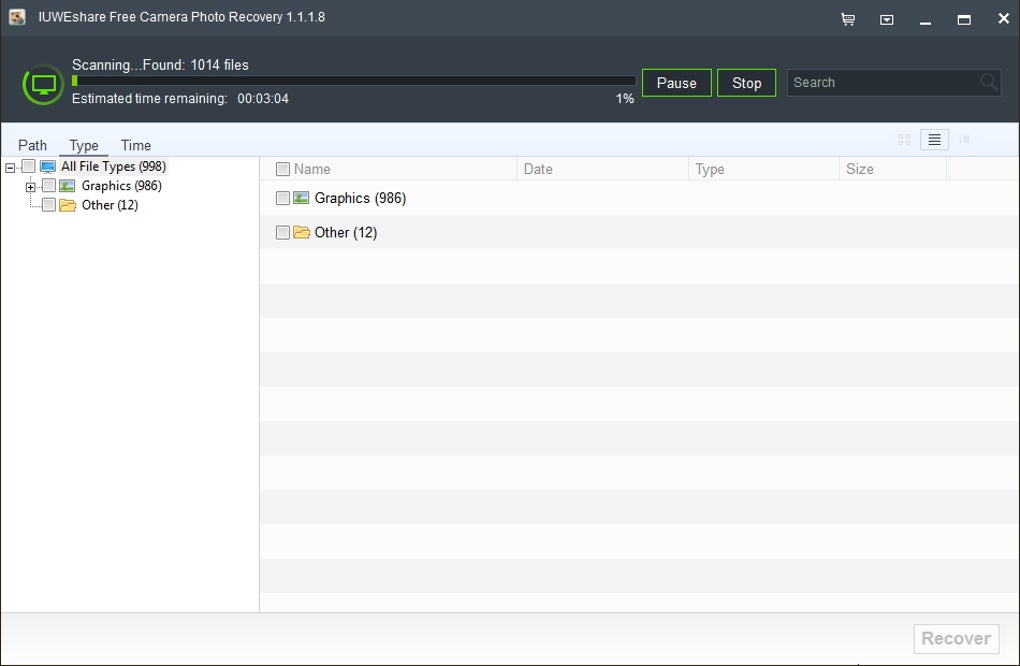Switch to the Path tab
The height and width of the screenshot is (666, 1020).
tap(33, 145)
